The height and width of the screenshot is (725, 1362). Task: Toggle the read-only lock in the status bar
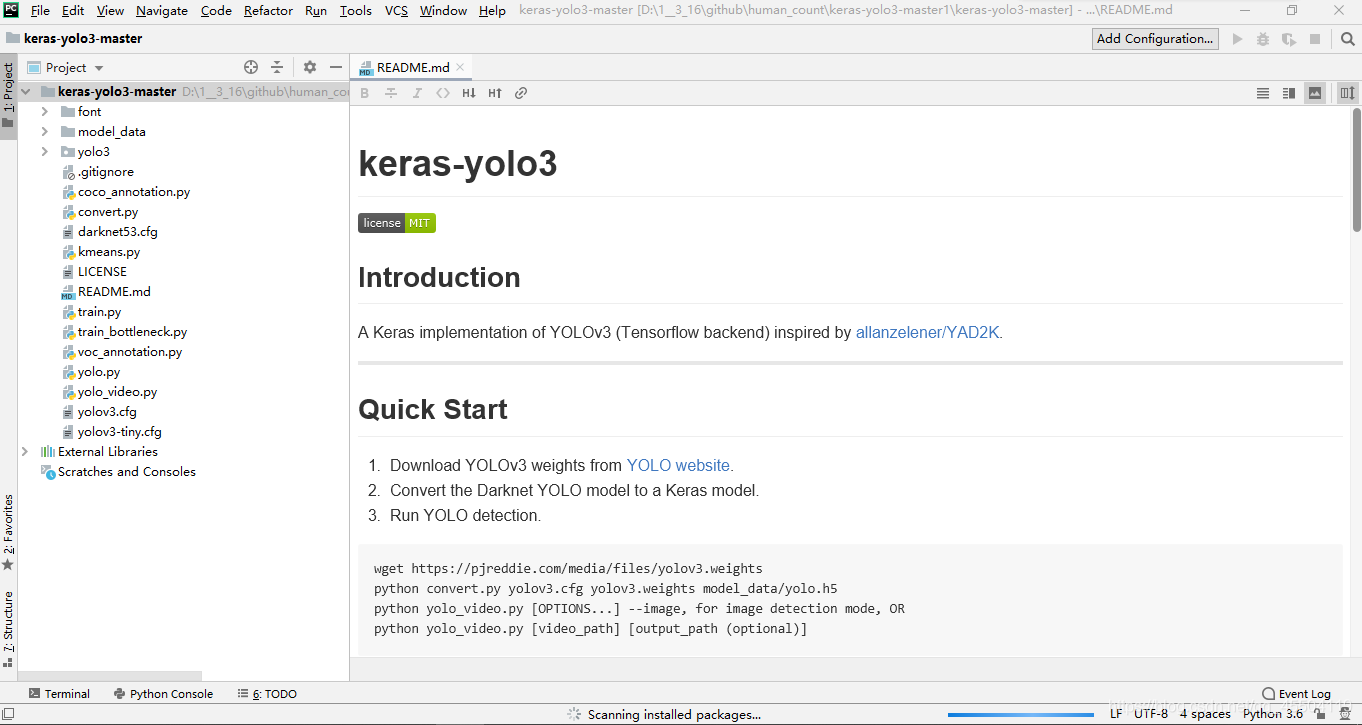click(x=1318, y=714)
